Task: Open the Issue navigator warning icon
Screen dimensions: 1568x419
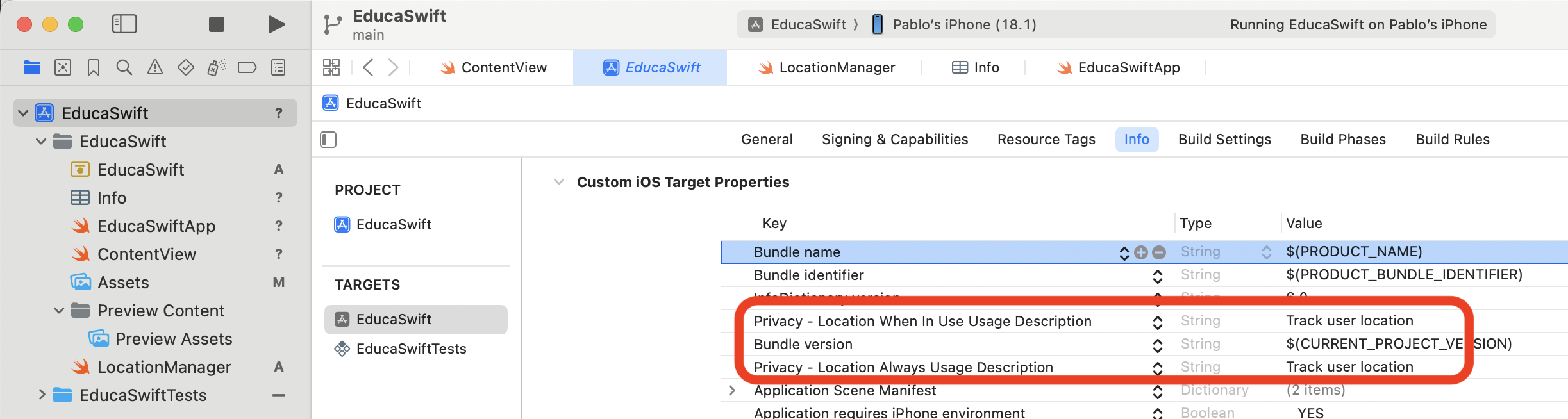Action: pos(155,67)
